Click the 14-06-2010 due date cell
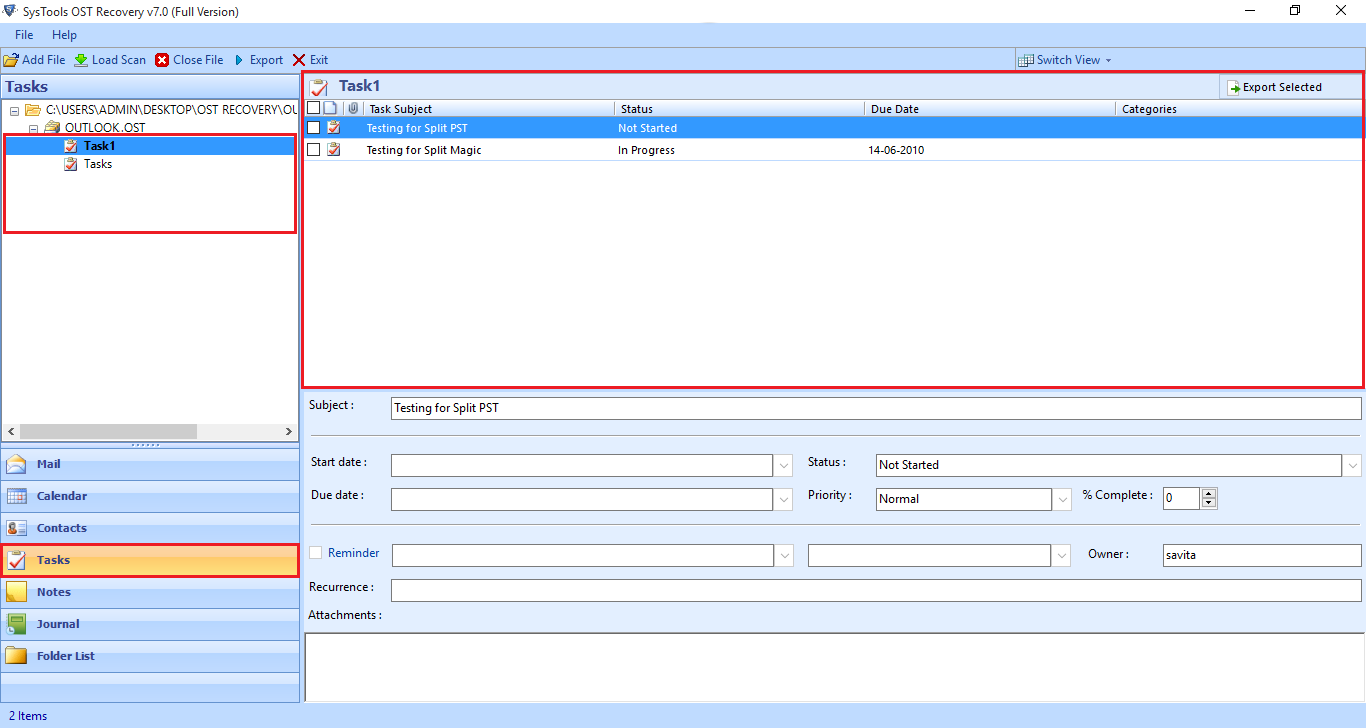 pyautogui.click(x=896, y=150)
